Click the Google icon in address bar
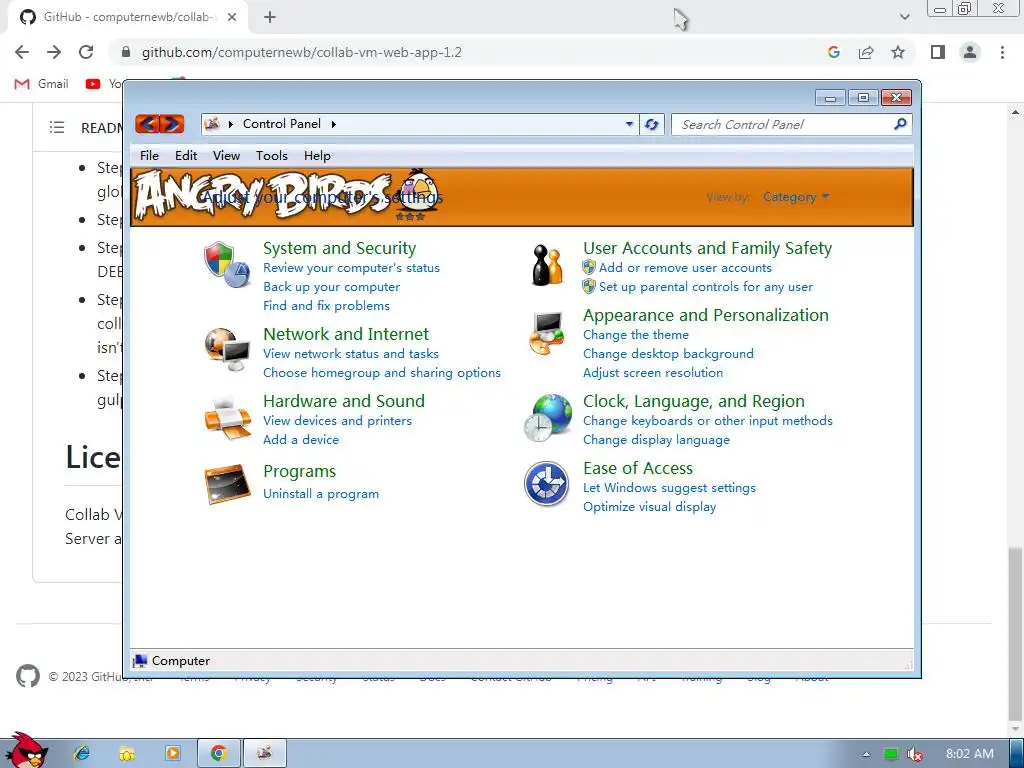 pos(833,52)
